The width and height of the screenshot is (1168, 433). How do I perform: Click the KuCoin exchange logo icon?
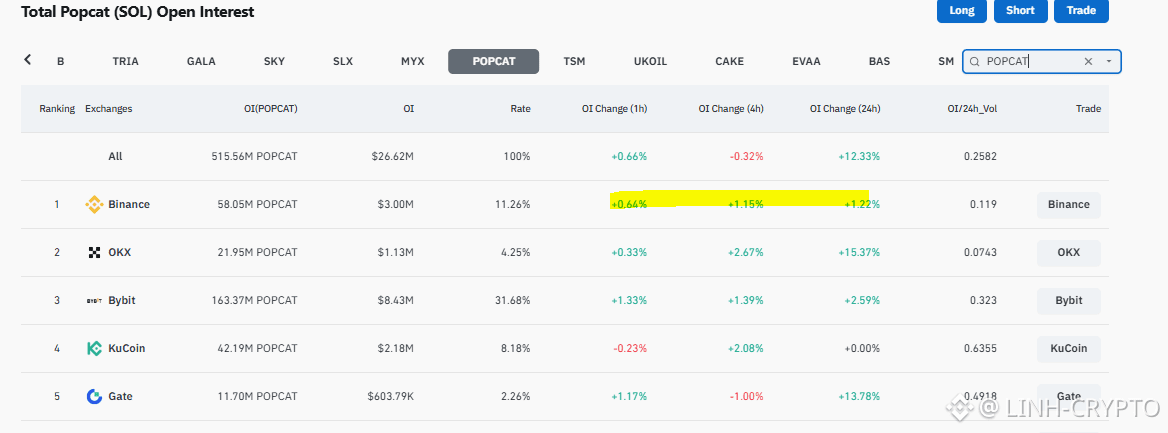click(x=94, y=348)
